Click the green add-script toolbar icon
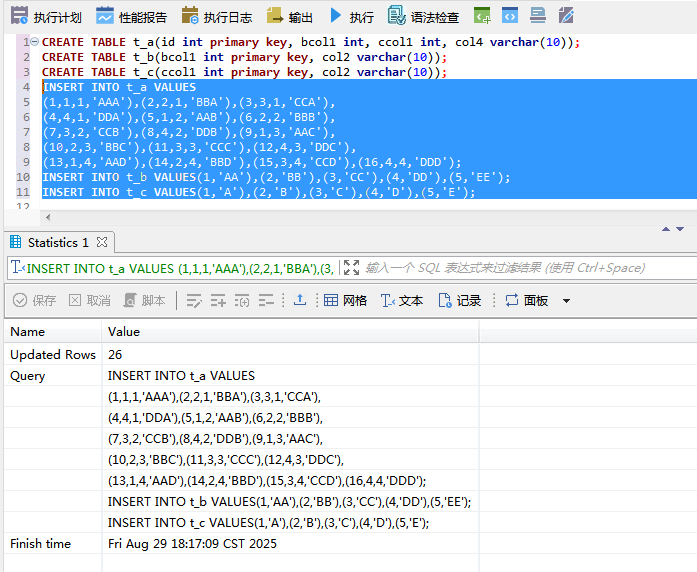The width and height of the screenshot is (697, 572). (x=482, y=16)
